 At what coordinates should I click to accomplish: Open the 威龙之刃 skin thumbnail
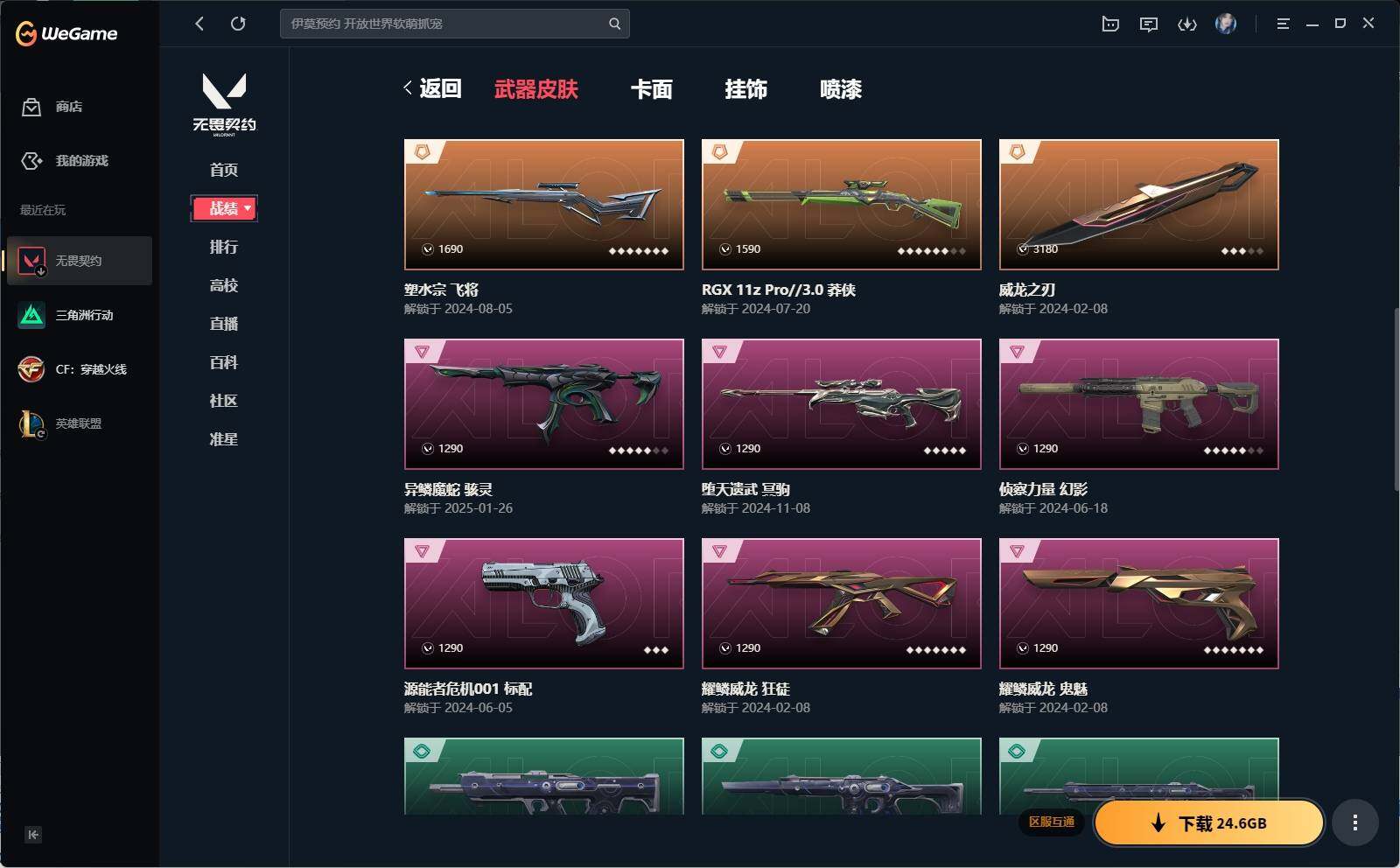pyautogui.click(x=1139, y=204)
